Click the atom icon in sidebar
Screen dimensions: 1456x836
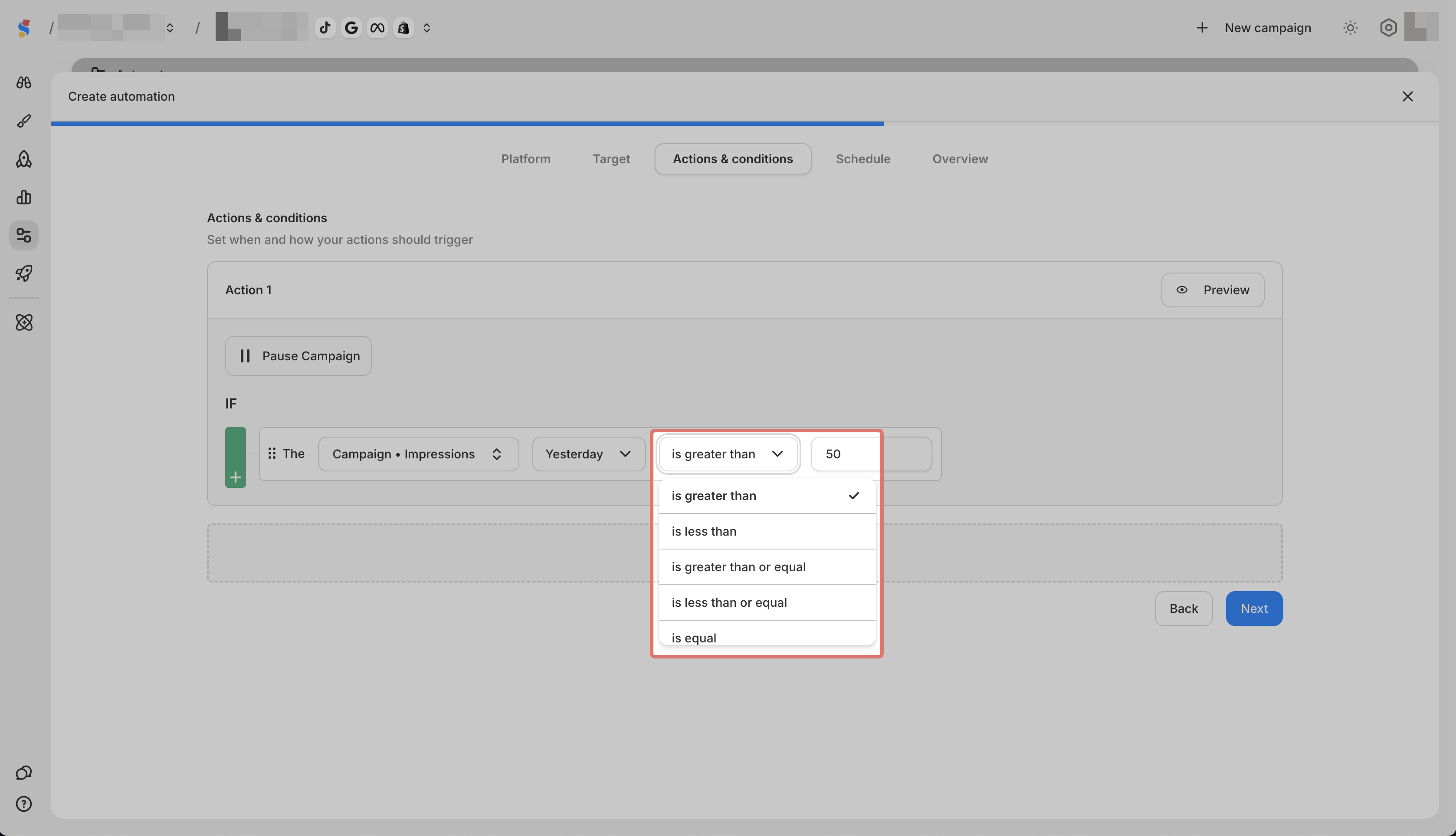pyautogui.click(x=23, y=323)
